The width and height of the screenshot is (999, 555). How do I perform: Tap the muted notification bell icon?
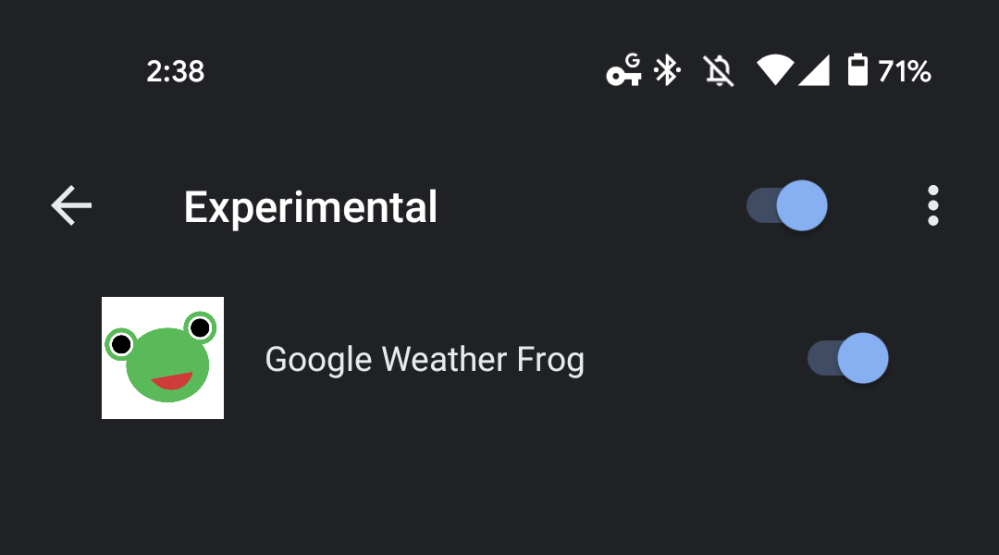(x=718, y=71)
